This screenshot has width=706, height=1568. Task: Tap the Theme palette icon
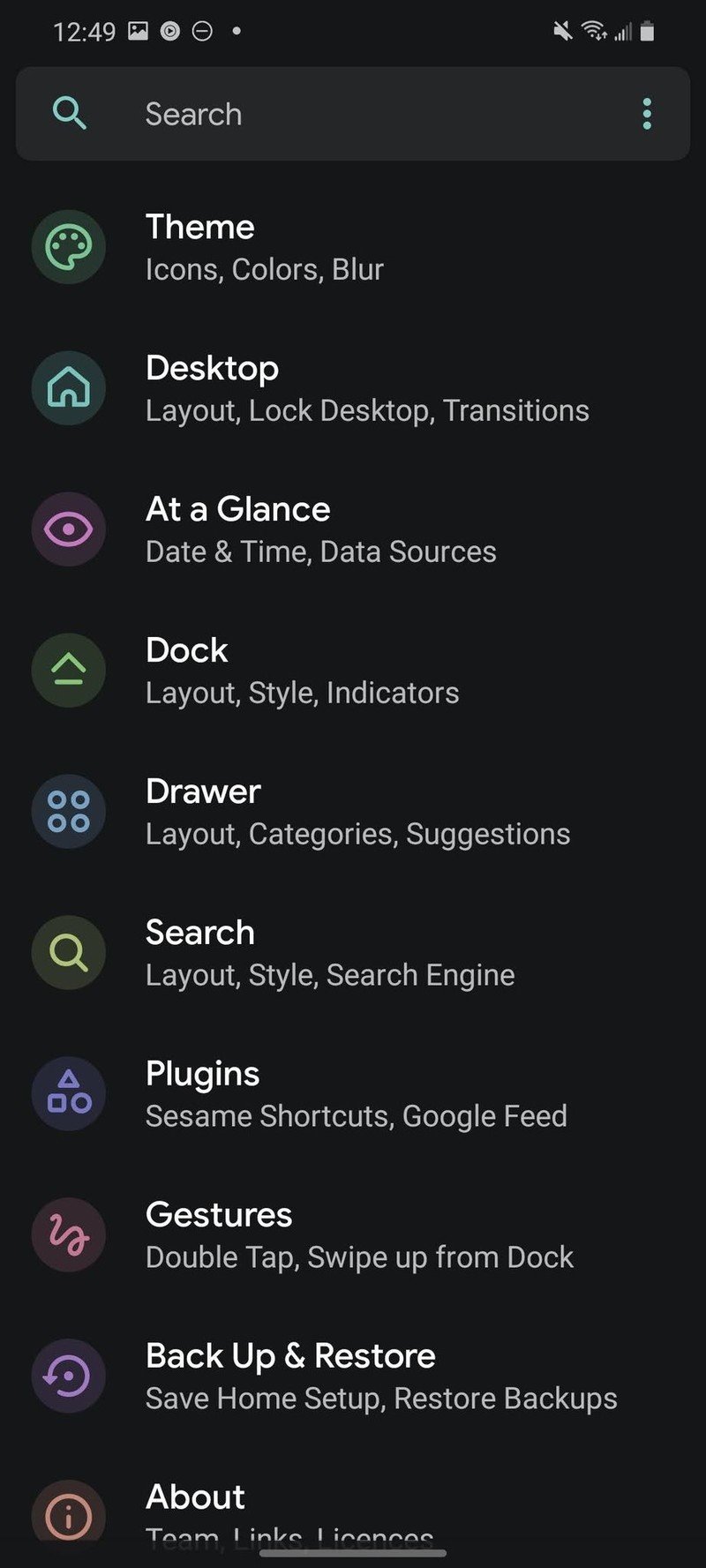coord(69,247)
